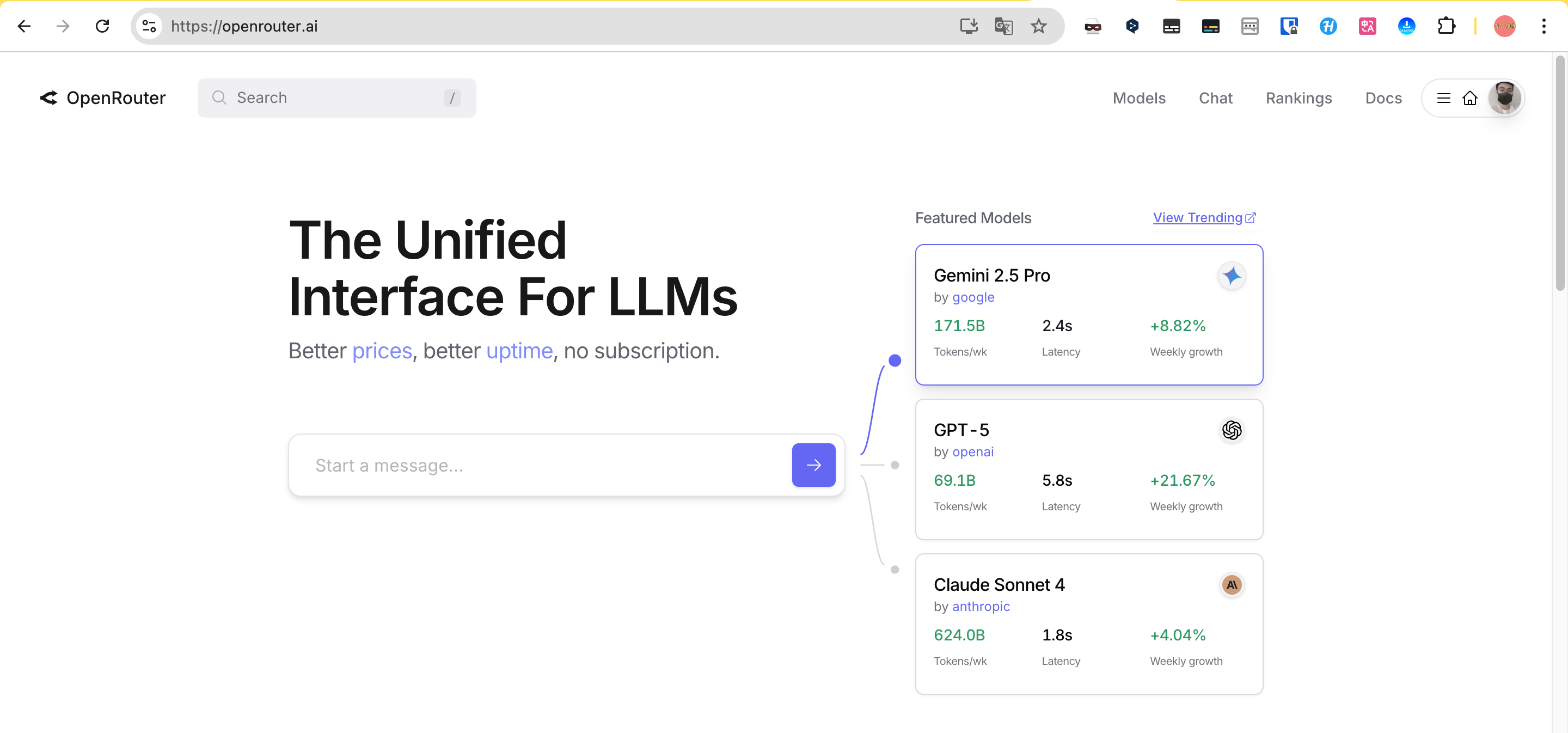View site information in the address bar
The height and width of the screenshot is (733, 1568).
149,26
